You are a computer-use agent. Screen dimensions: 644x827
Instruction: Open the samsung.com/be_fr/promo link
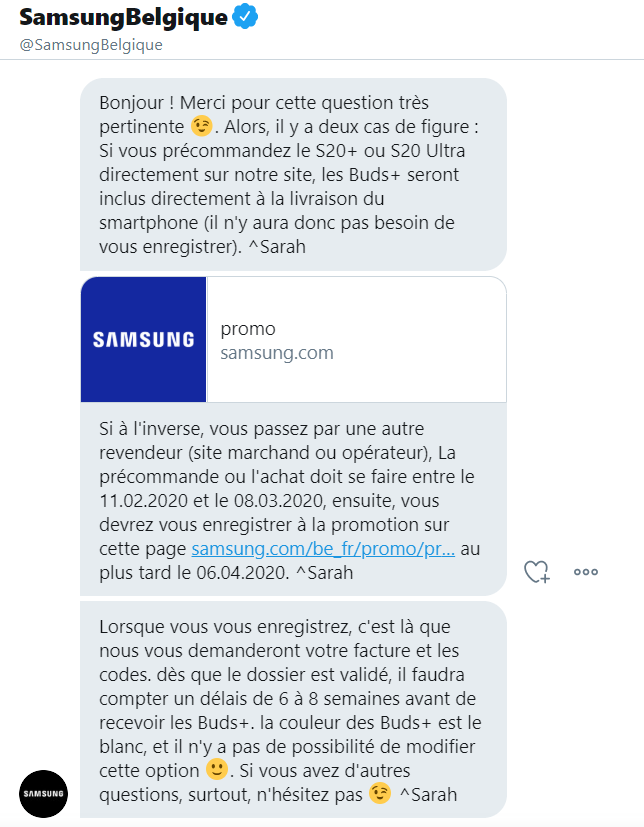323,549
